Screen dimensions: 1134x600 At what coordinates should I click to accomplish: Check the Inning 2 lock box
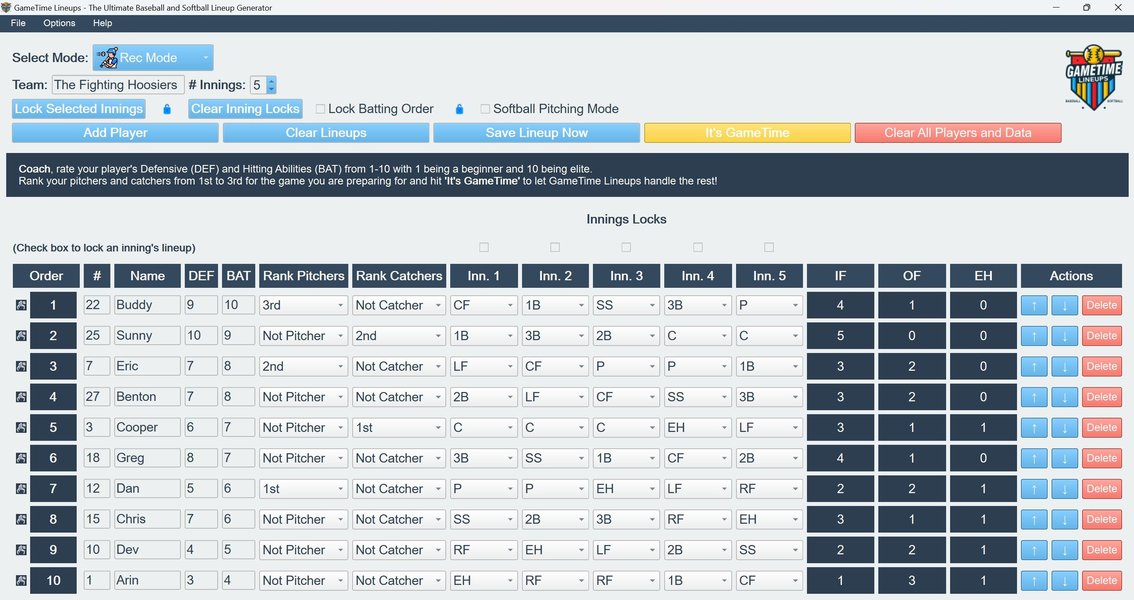coord(555,247)
